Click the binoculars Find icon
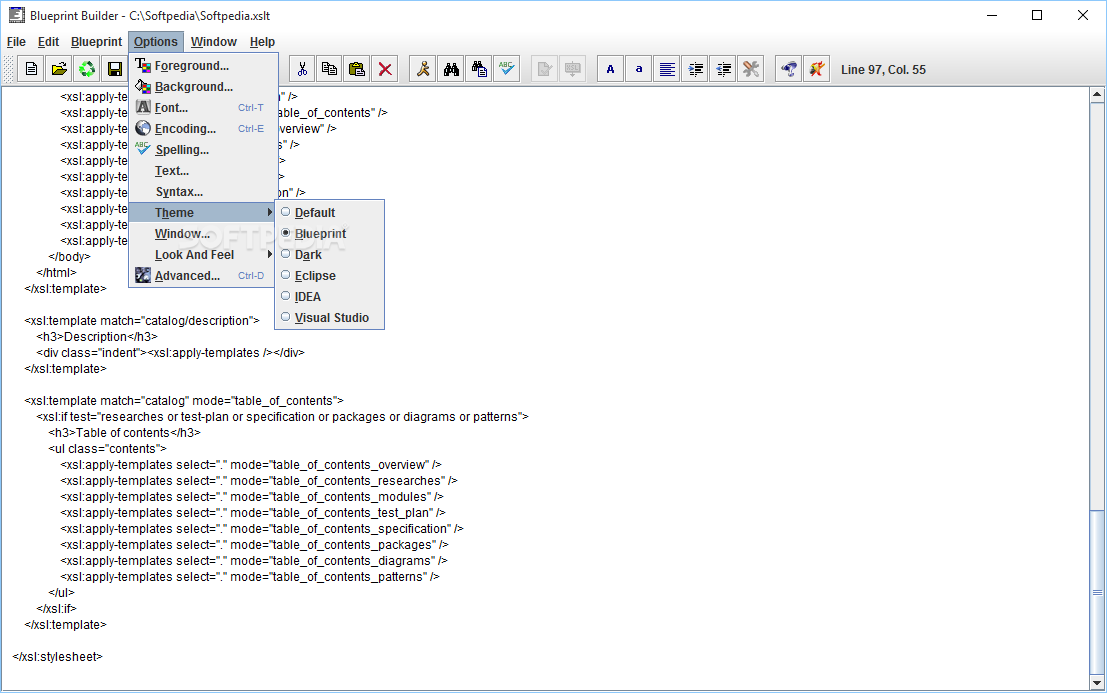This screenshot has width=1107, height=693. click(451, 69)
